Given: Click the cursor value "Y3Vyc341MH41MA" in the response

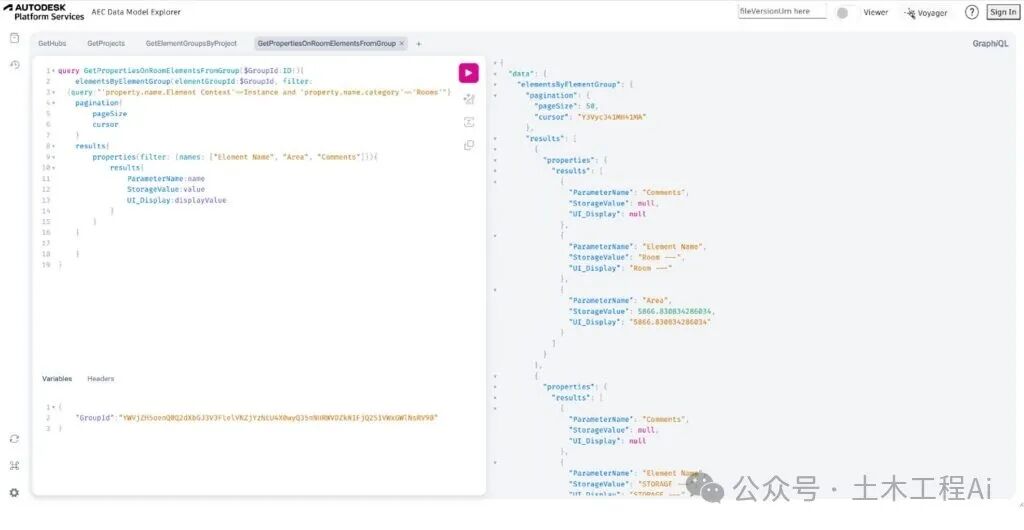Looking at the screenshot, I should pos(611,117).
